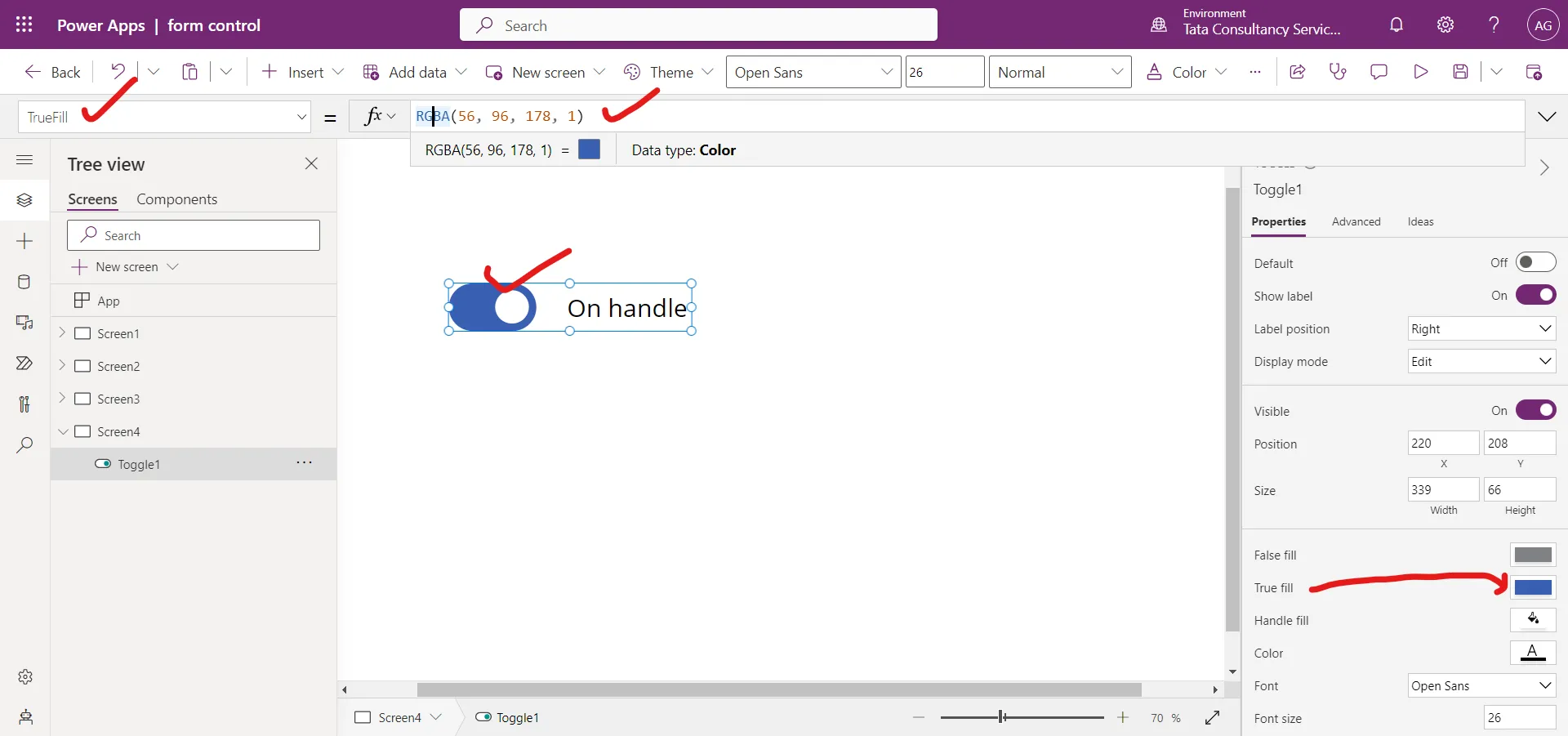1568x736 pixels.
Task: Open the Comments icon
Action: [1379, 72]
